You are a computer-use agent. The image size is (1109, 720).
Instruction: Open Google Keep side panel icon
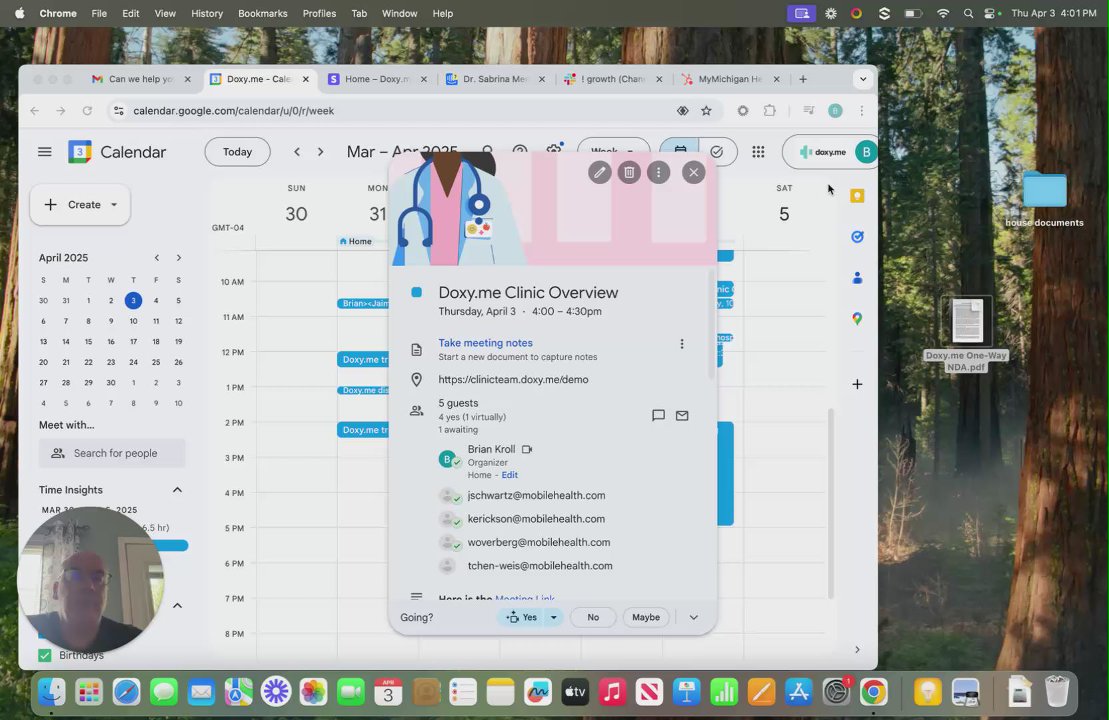click(x=857, y=196)
